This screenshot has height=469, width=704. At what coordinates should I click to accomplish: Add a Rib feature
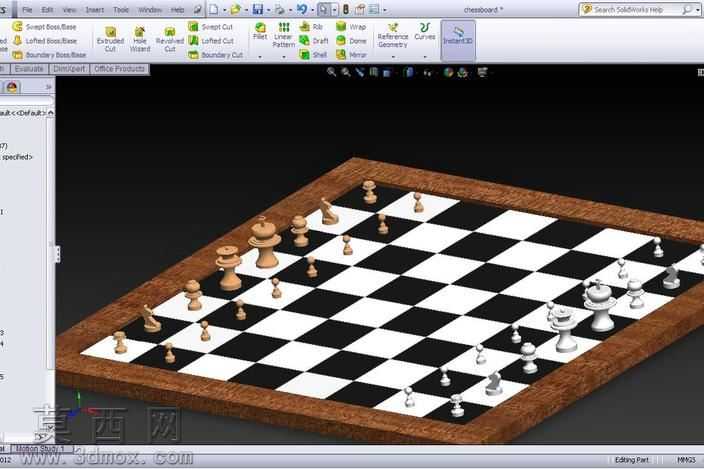point(312,27)
